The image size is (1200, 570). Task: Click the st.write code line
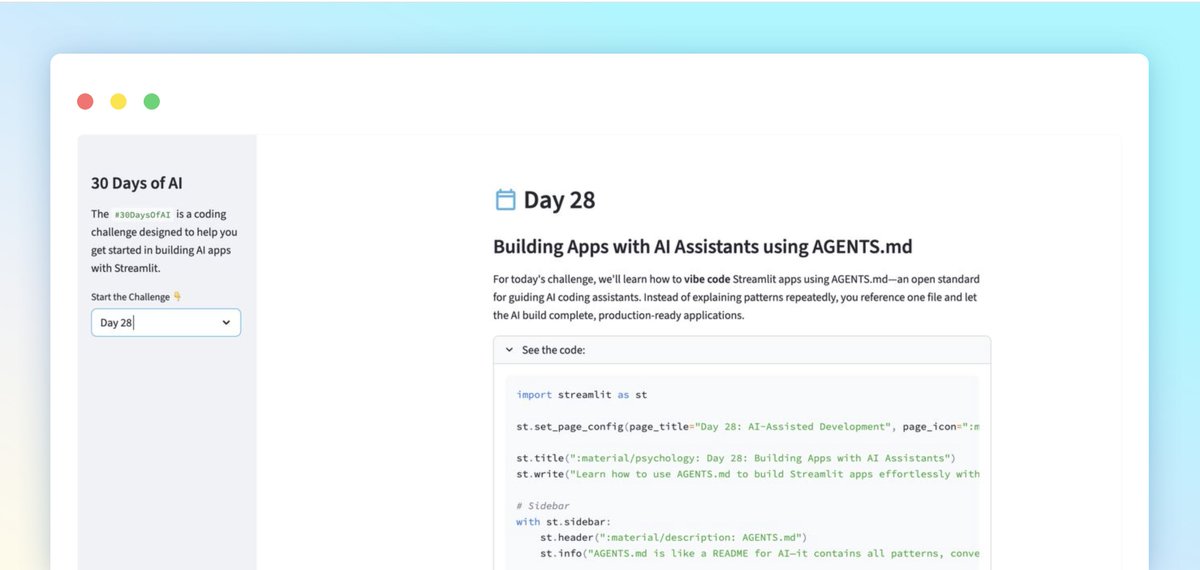coord(747,474)
